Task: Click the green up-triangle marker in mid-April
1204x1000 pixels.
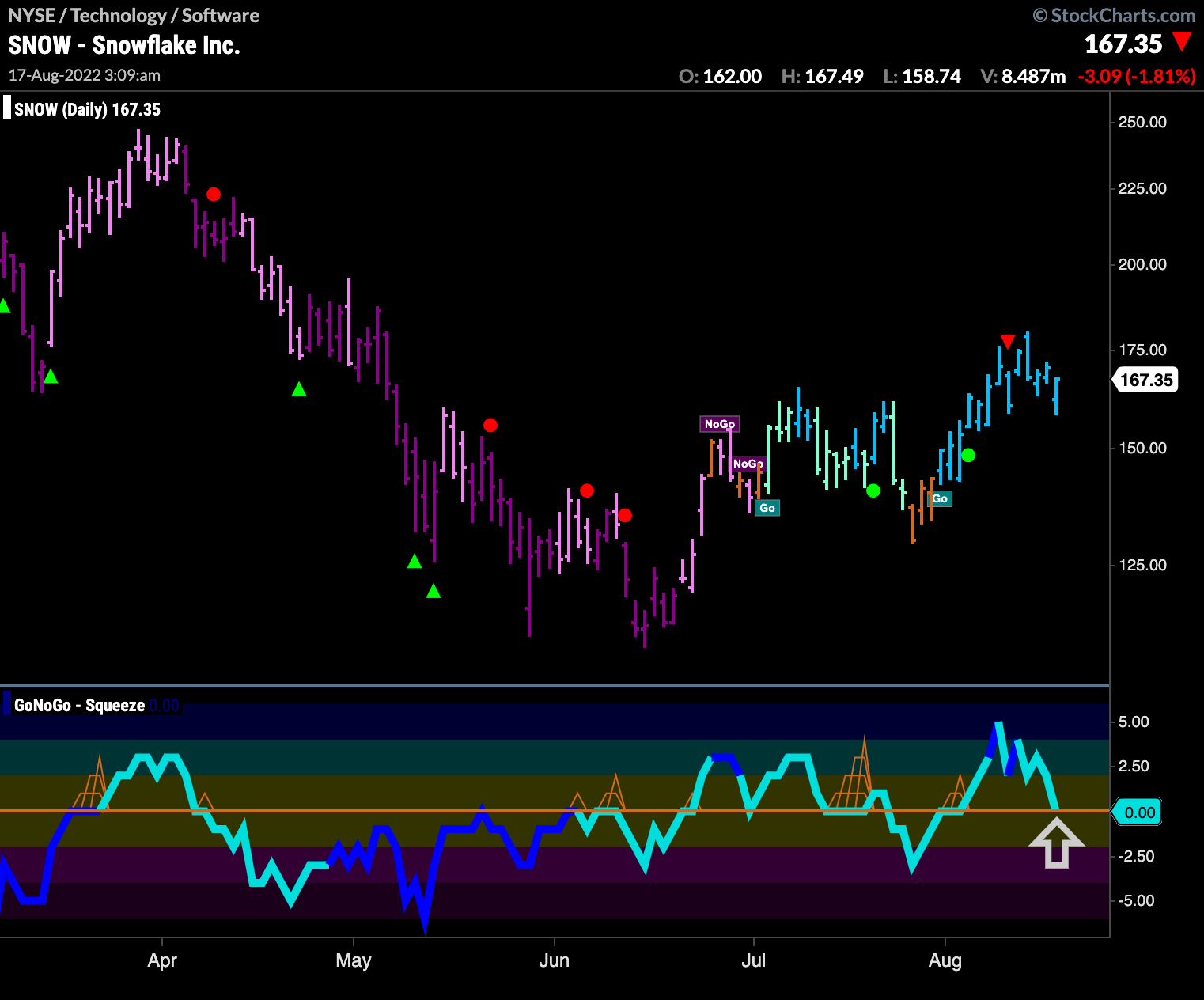Action: [299, 389]
